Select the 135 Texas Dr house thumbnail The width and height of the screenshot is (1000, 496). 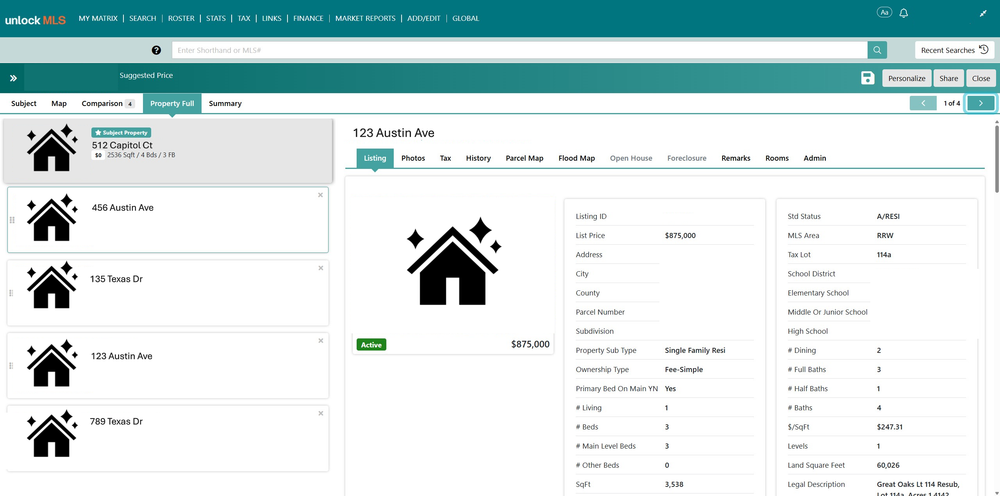point(52,285)
